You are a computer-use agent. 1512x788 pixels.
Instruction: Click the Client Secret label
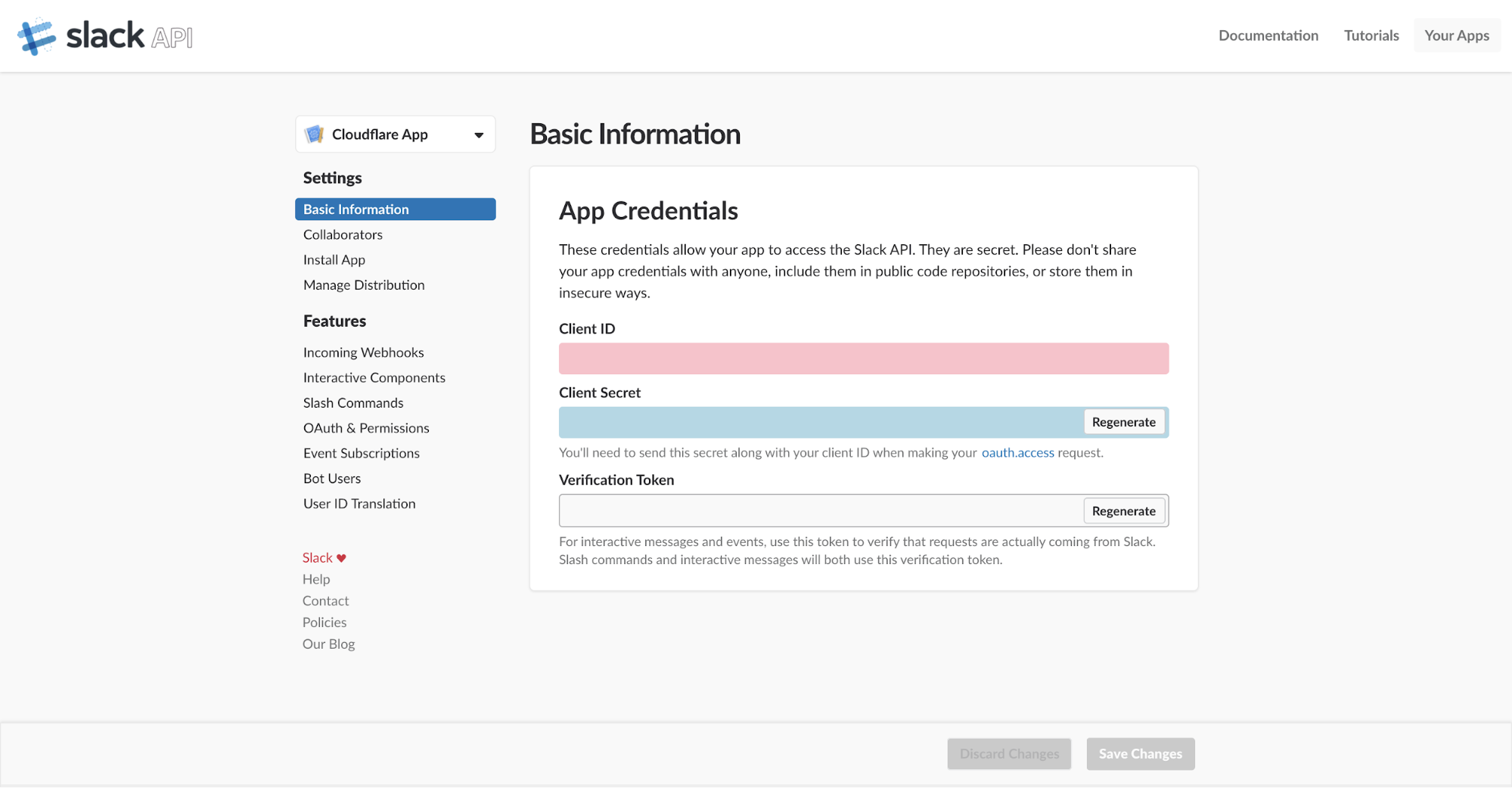tap(600, 393)
